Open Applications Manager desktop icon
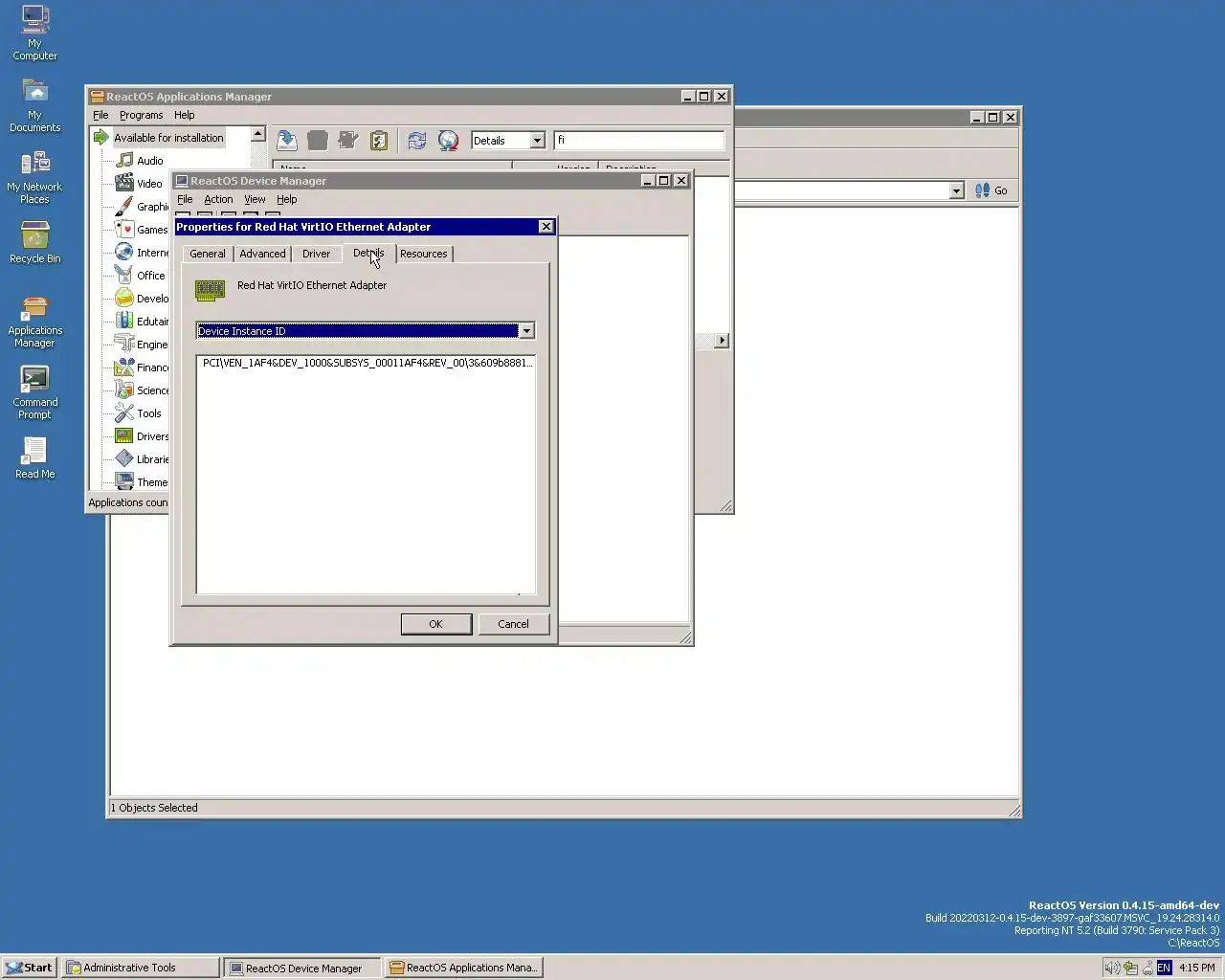 pyautogui.click(x=34, y=322)
